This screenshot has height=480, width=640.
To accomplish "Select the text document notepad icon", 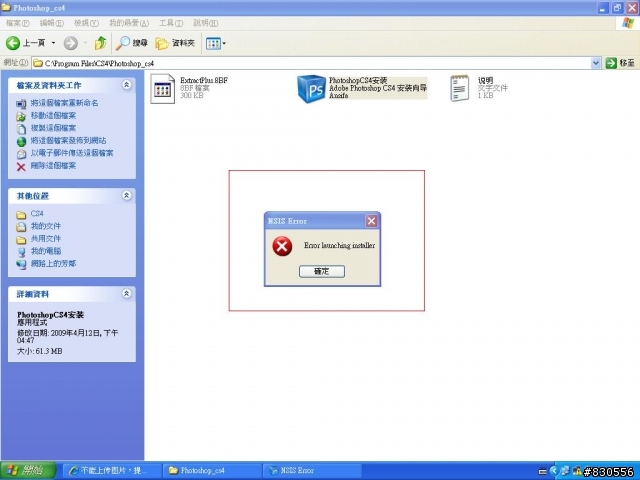I will 459,88.
